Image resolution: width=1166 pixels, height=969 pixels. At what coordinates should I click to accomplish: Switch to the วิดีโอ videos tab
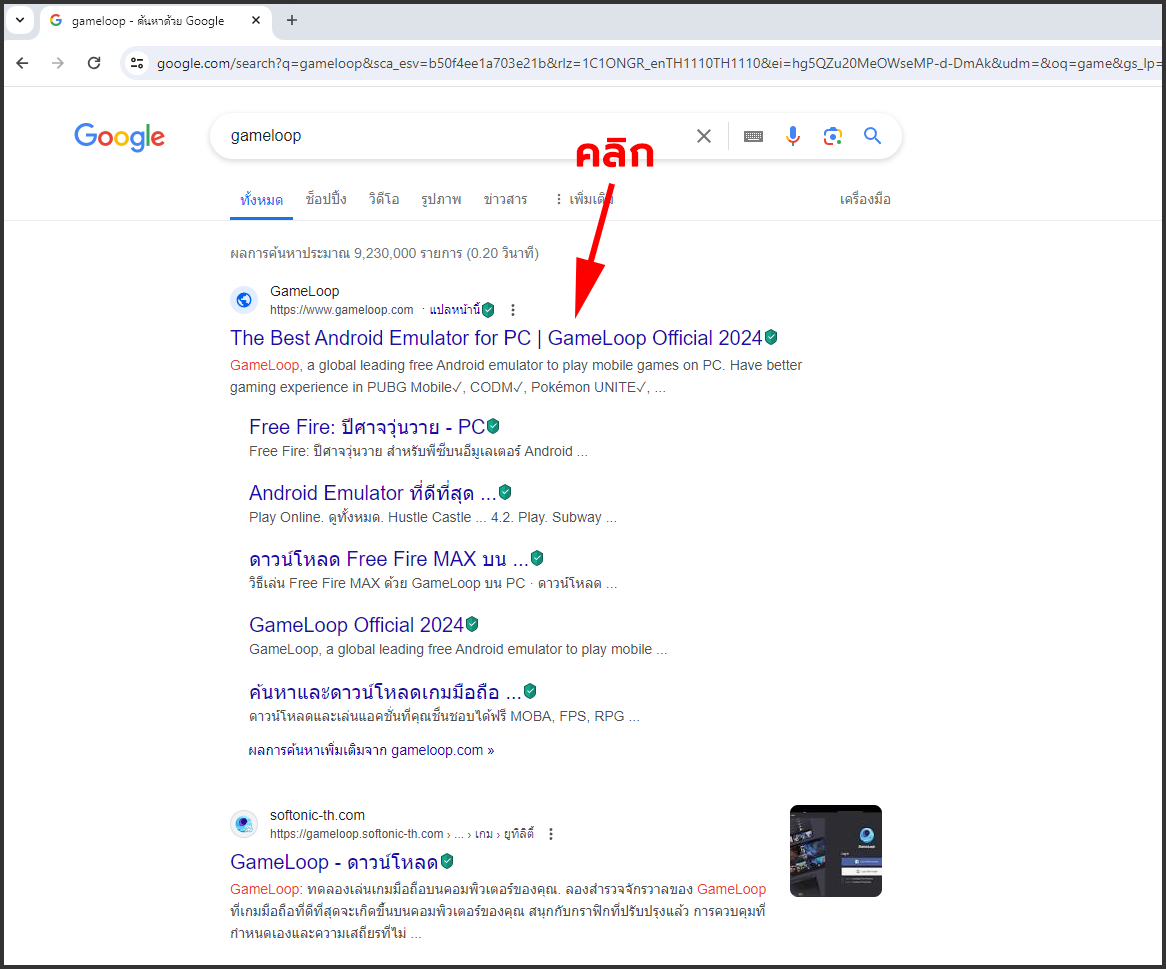pyautogui.click(x=383, y=199)
